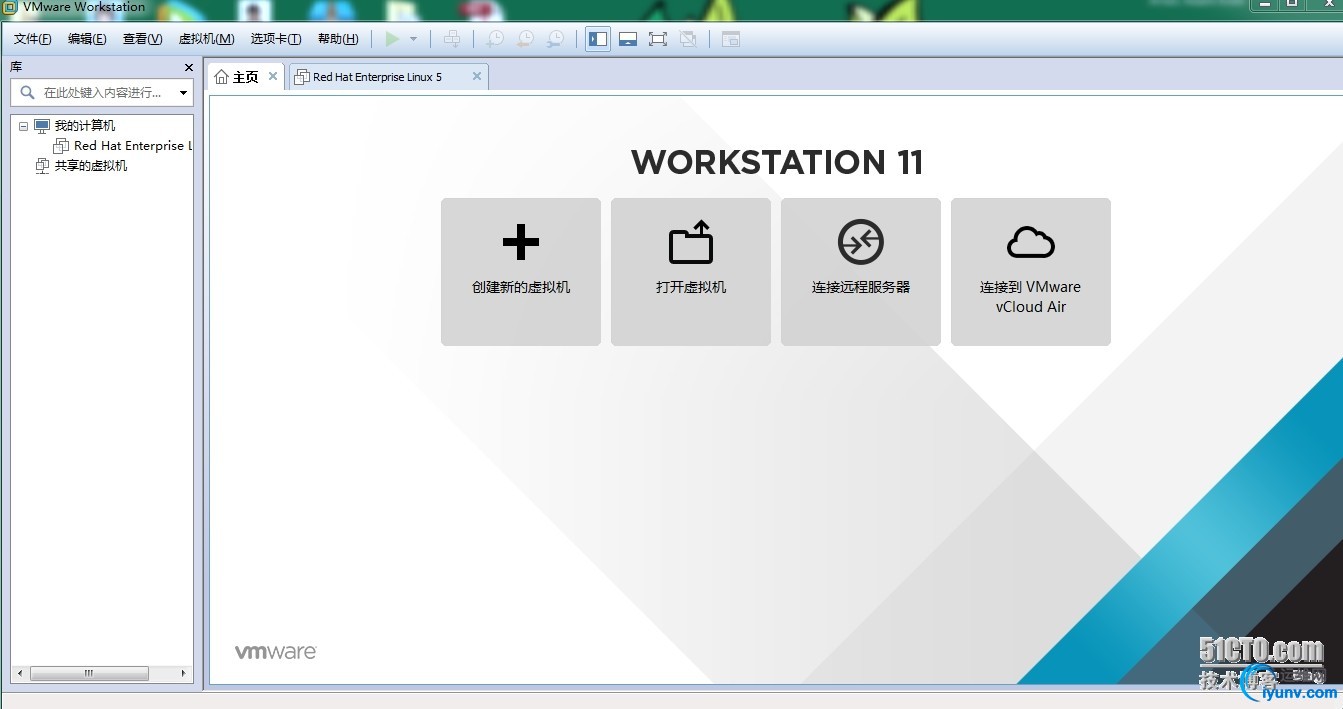This screenshot has height=709, width=1343.
Task: Click the 打开虚拟机 tile
Action: 691,272
